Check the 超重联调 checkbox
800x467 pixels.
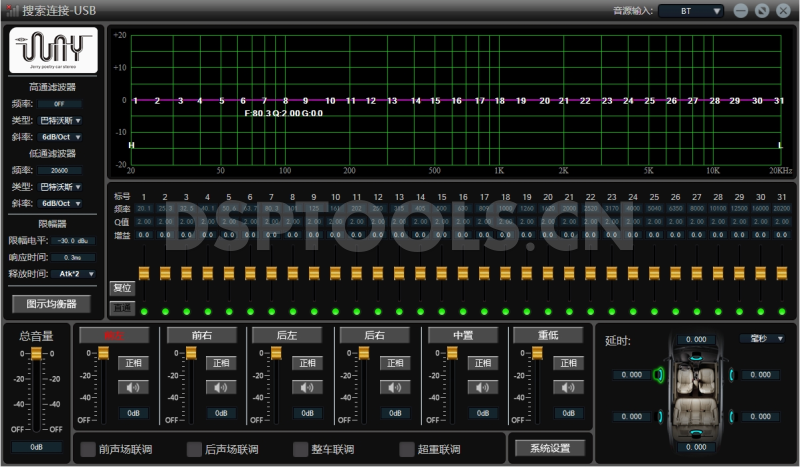pos(407,450)
